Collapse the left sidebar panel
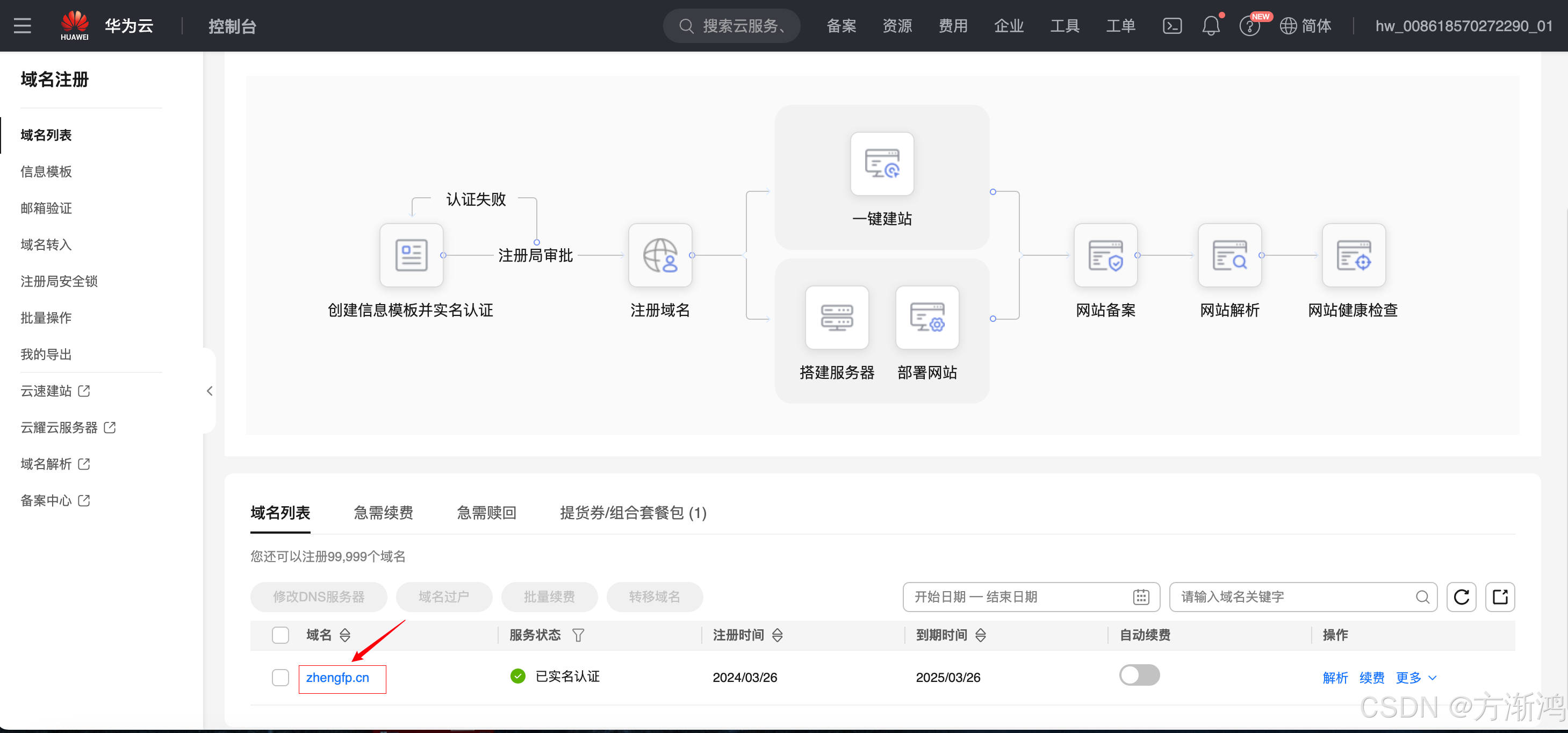This screenshot has width=1568, height=733. pyautogui.click(x=210, y=391)
